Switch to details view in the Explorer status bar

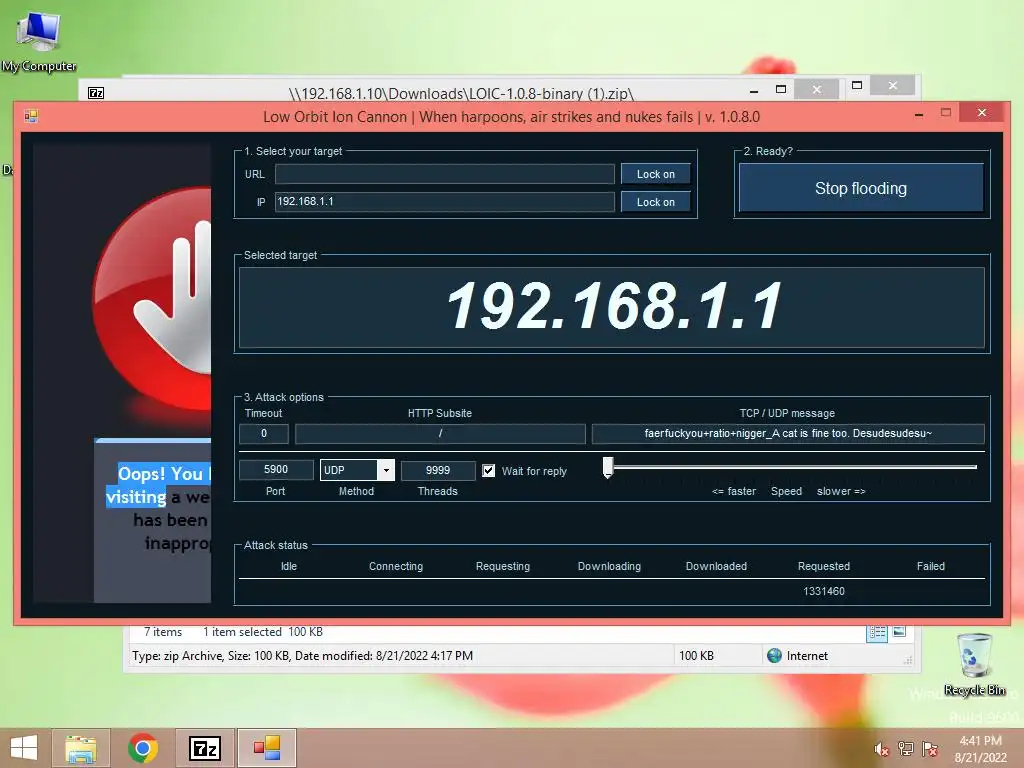pyautogui.click(x=877, y=632)
